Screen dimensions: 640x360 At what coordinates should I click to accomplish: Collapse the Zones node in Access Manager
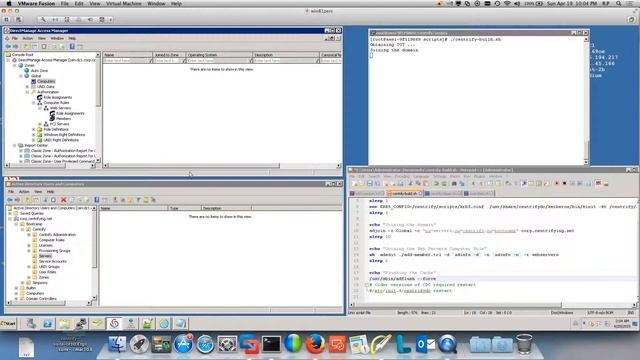tap(15, 65)
